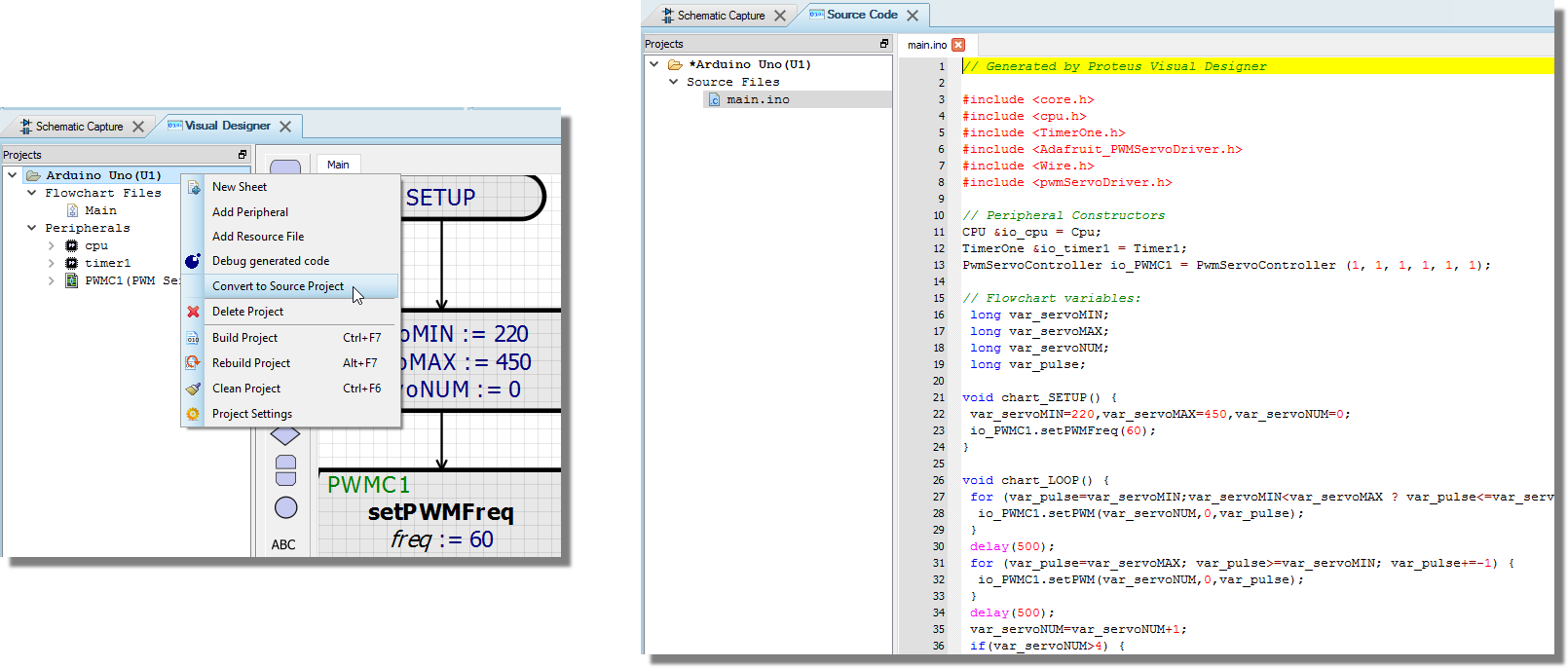1568x668 pixels.
Task: Click the Project Settings gear icon
Action: click(x=193, y=414)
